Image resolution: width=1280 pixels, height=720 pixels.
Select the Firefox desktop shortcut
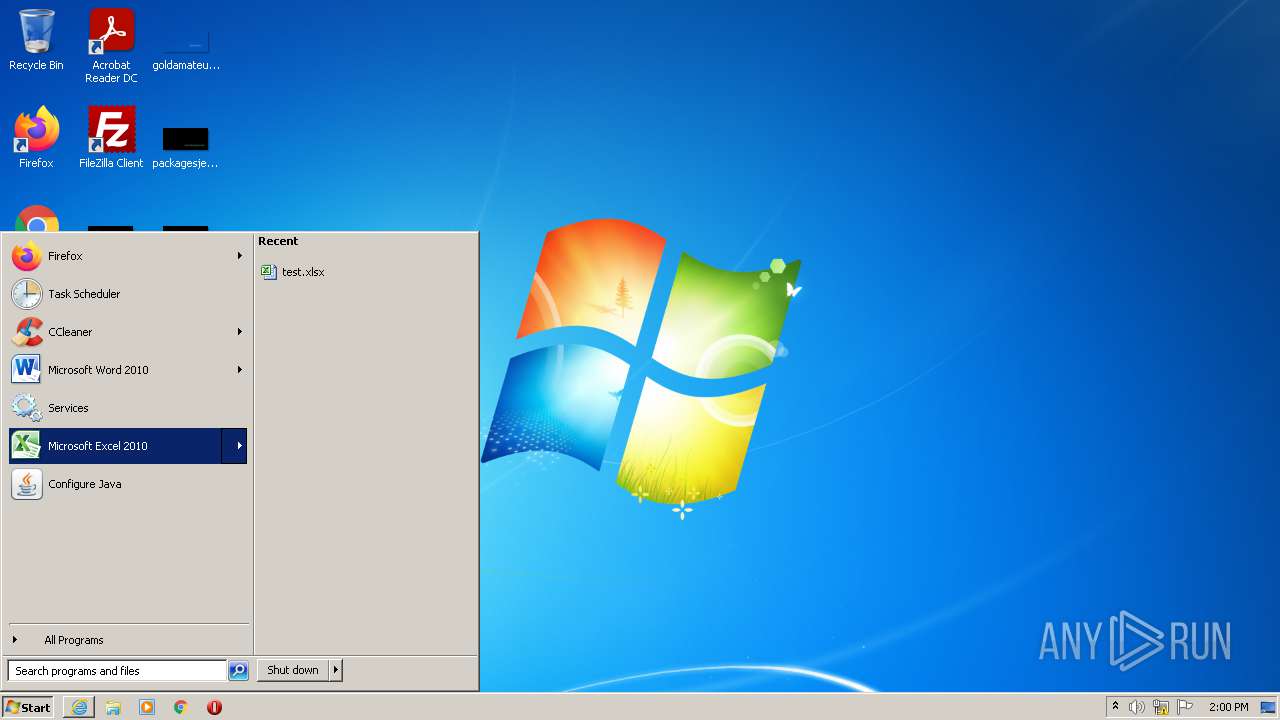click(x=36, y=137)
